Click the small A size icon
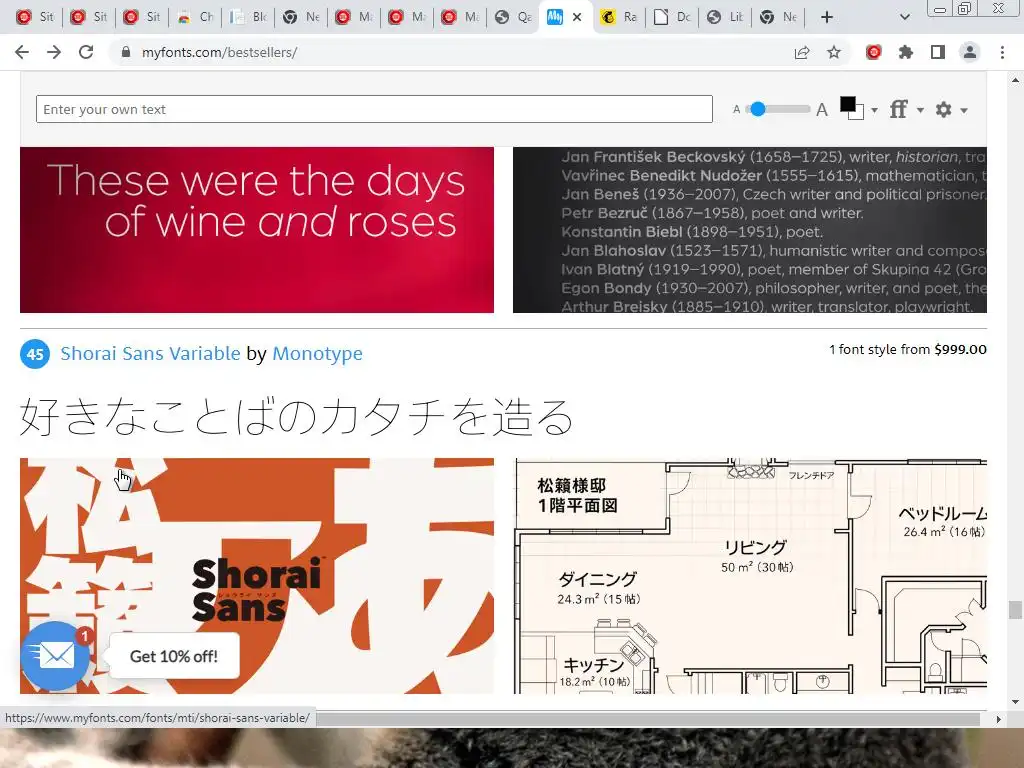 click(737, 110)
